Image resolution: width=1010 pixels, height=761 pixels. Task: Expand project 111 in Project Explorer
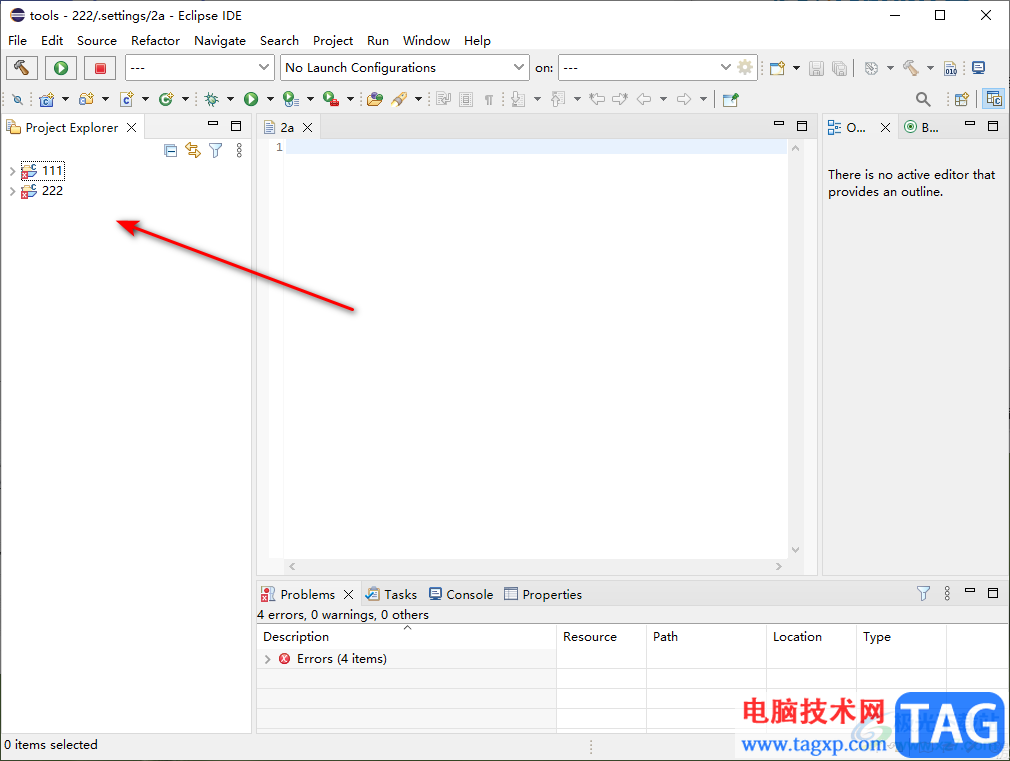[x=12, y=171]
